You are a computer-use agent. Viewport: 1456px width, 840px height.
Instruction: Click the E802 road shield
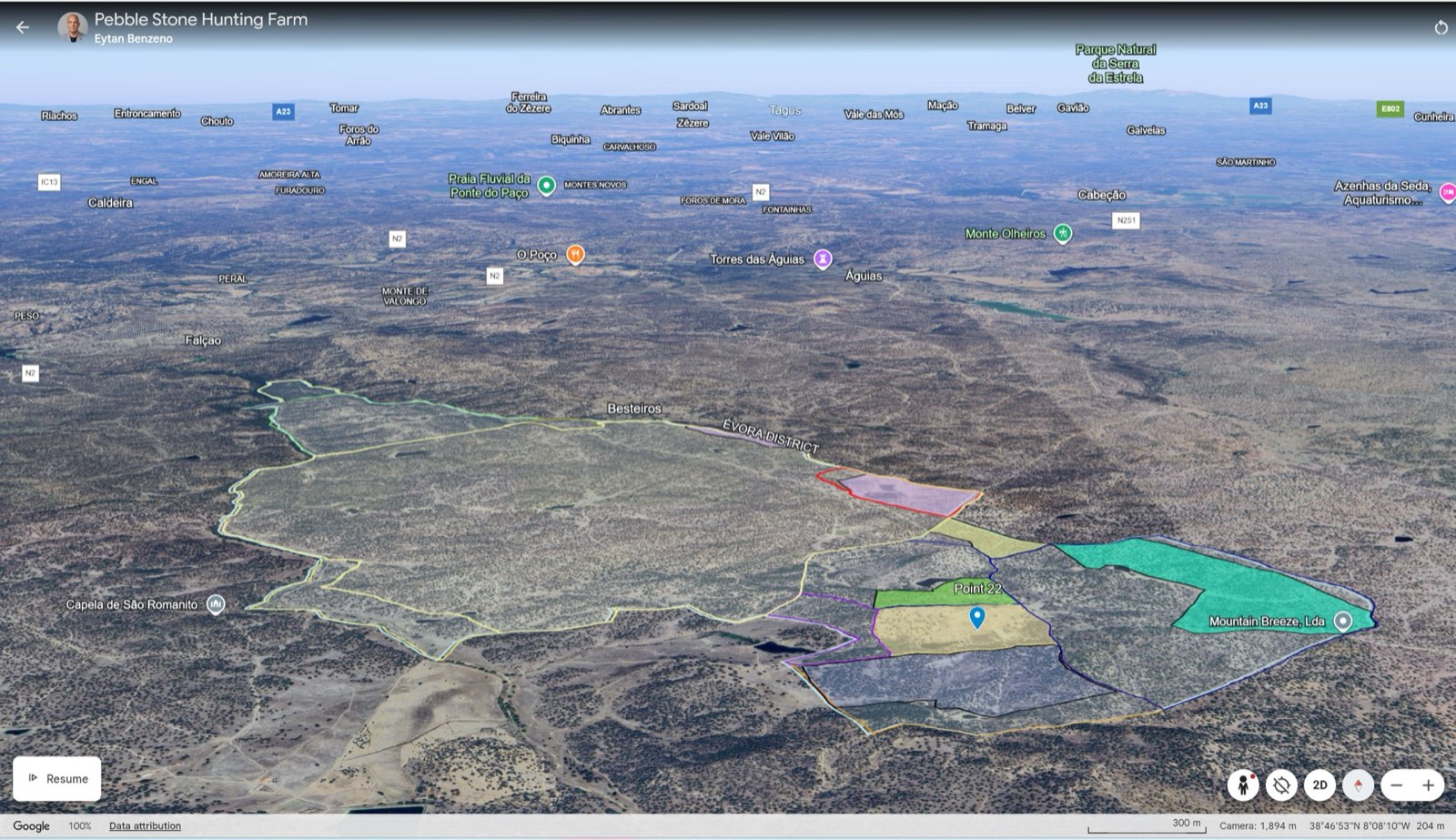[x=1390, y=108]
